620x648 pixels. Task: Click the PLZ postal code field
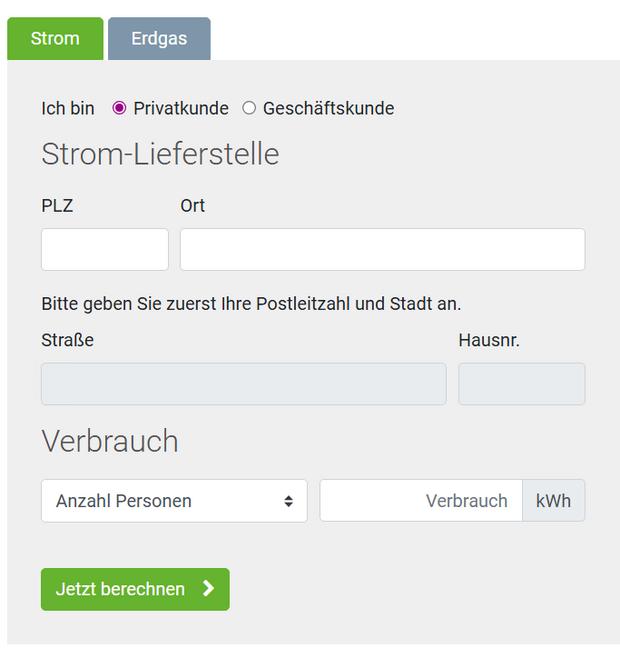[x=105, y=249]
